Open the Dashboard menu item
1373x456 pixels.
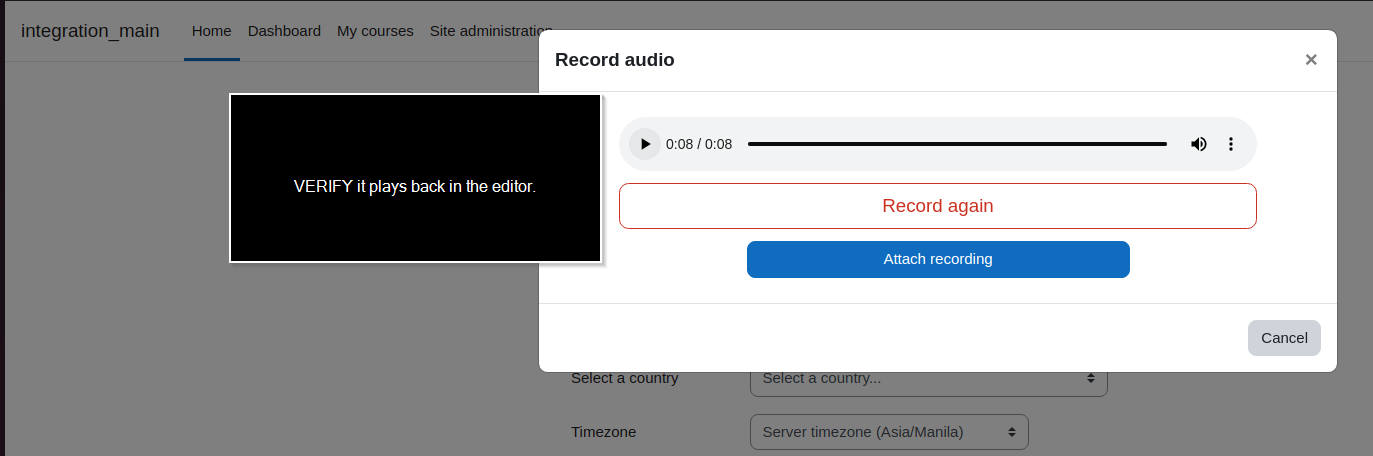[284, 31]
